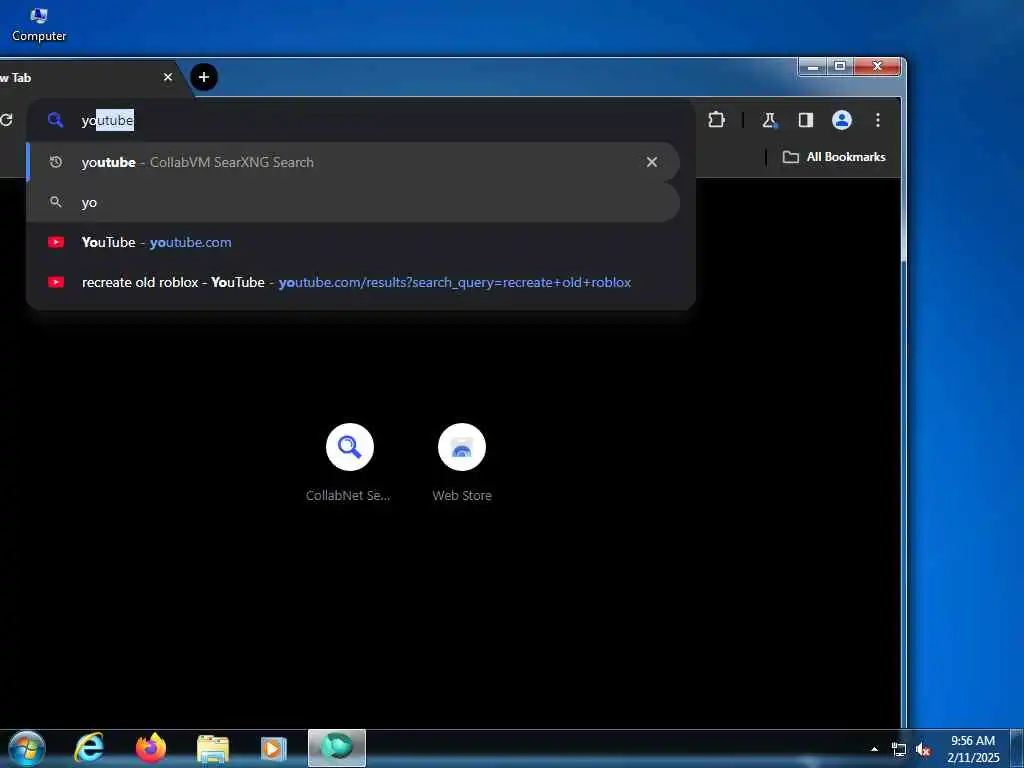
Task: Open the CollabNet Search shortcut
Action: 349,463
